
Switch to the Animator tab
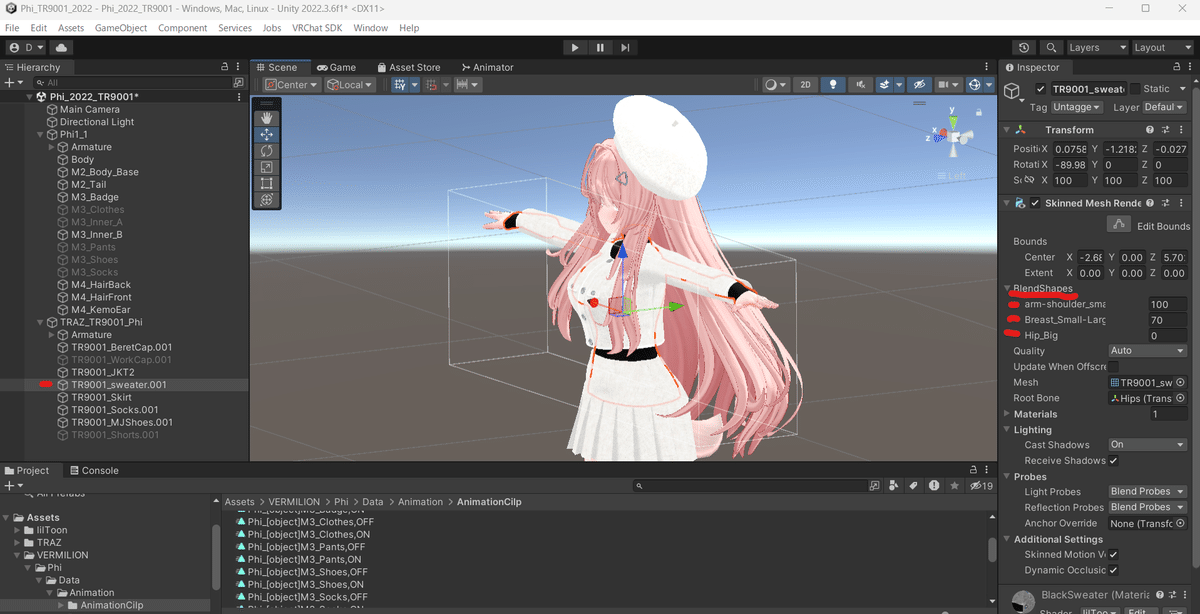[487, 67]
